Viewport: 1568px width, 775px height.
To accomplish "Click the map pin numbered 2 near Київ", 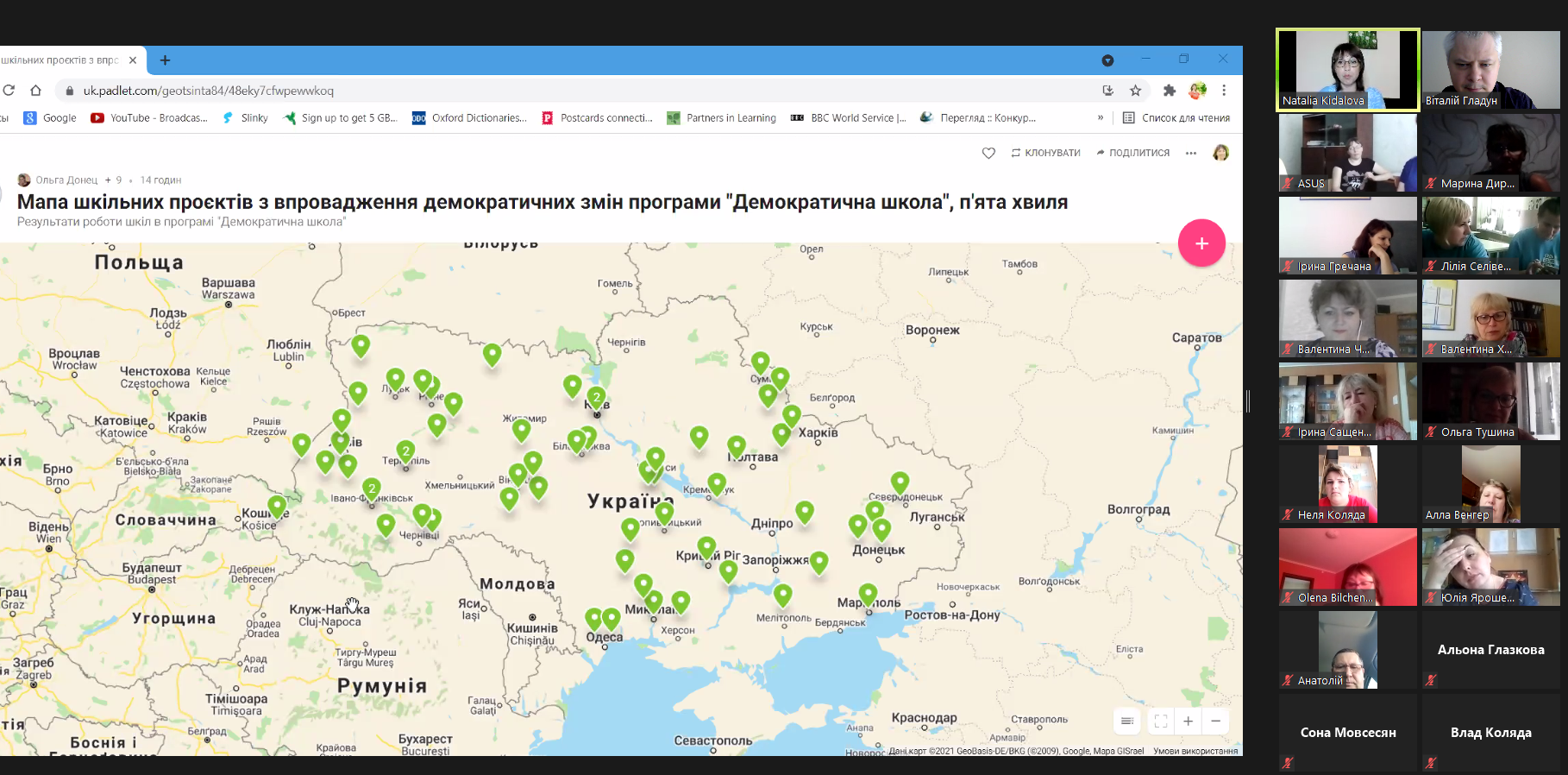I will [596, 398].
